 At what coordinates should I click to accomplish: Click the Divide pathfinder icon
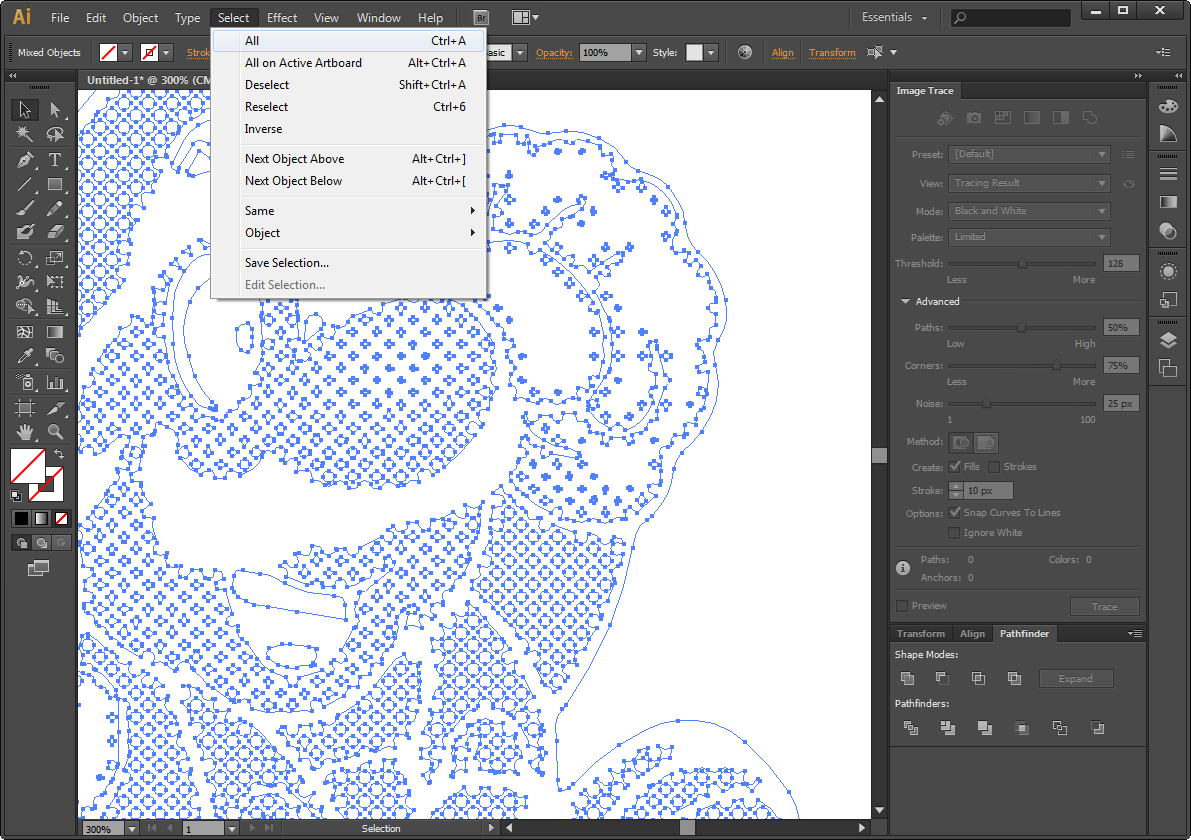tap(910, 728)
